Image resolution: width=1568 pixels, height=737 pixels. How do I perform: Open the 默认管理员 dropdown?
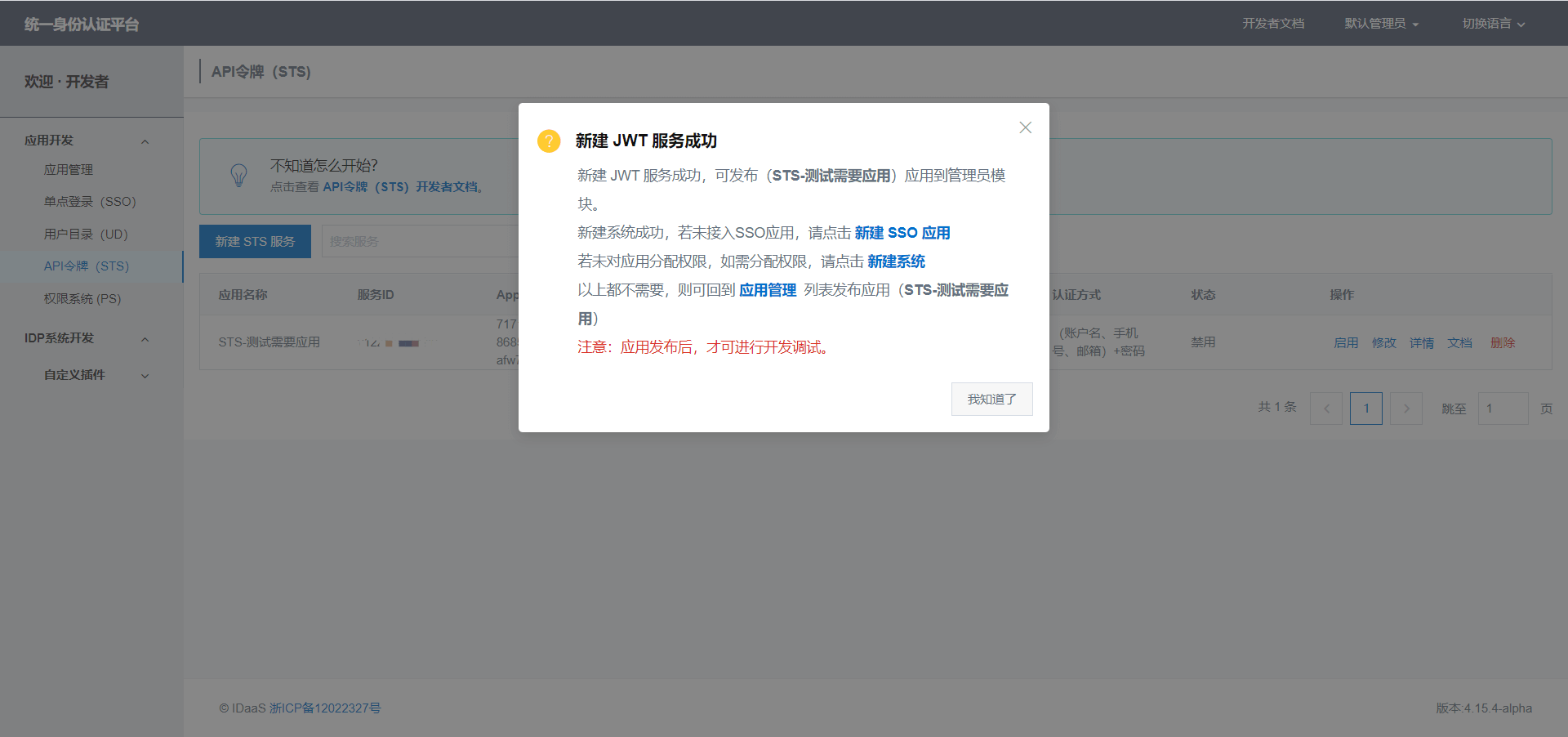coord(1381,23)
